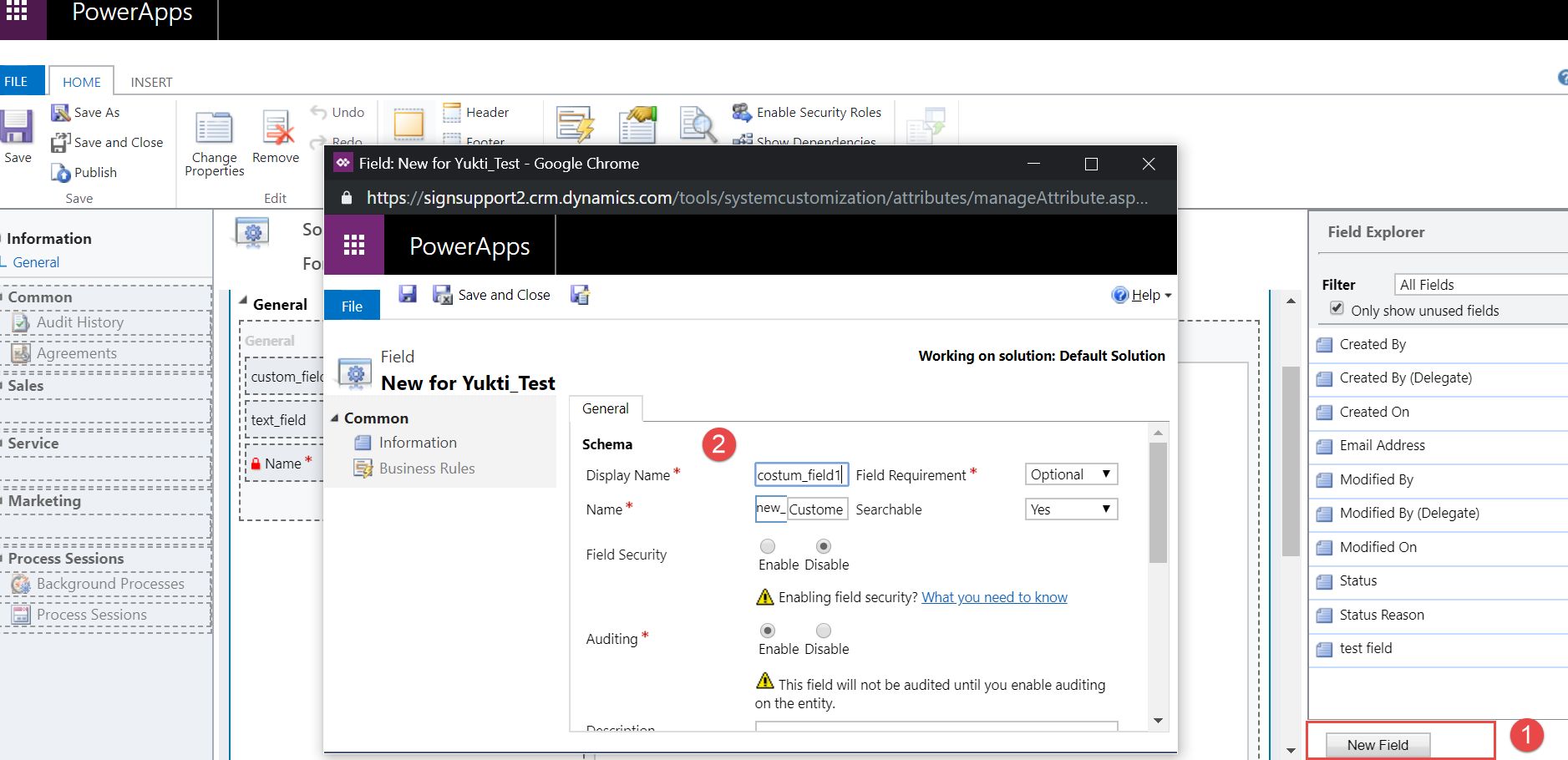Open the What you need to know link

pos(994,597)
